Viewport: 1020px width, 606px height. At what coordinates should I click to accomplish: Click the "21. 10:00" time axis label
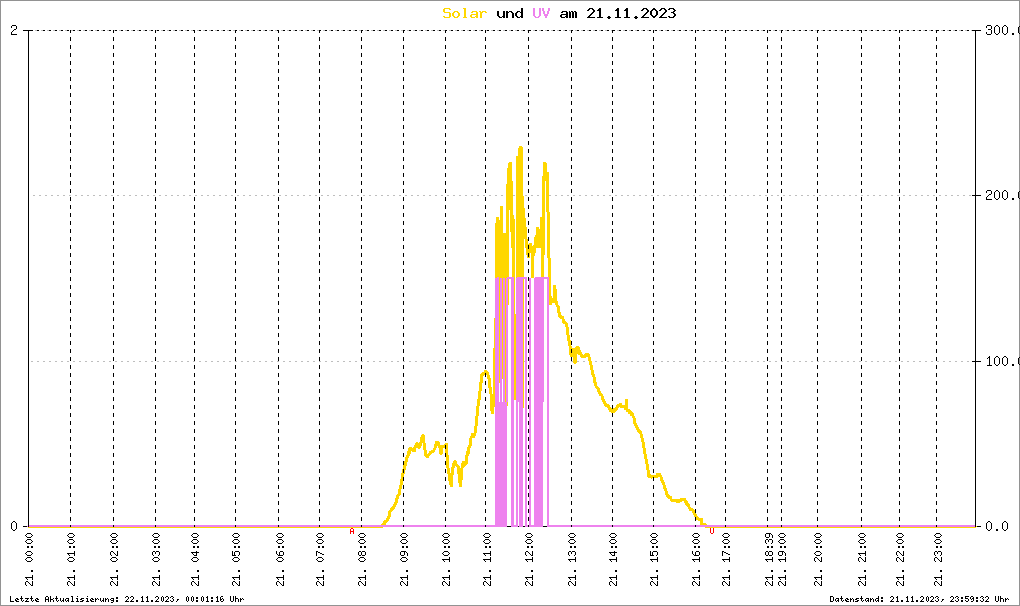click(446, 560)
